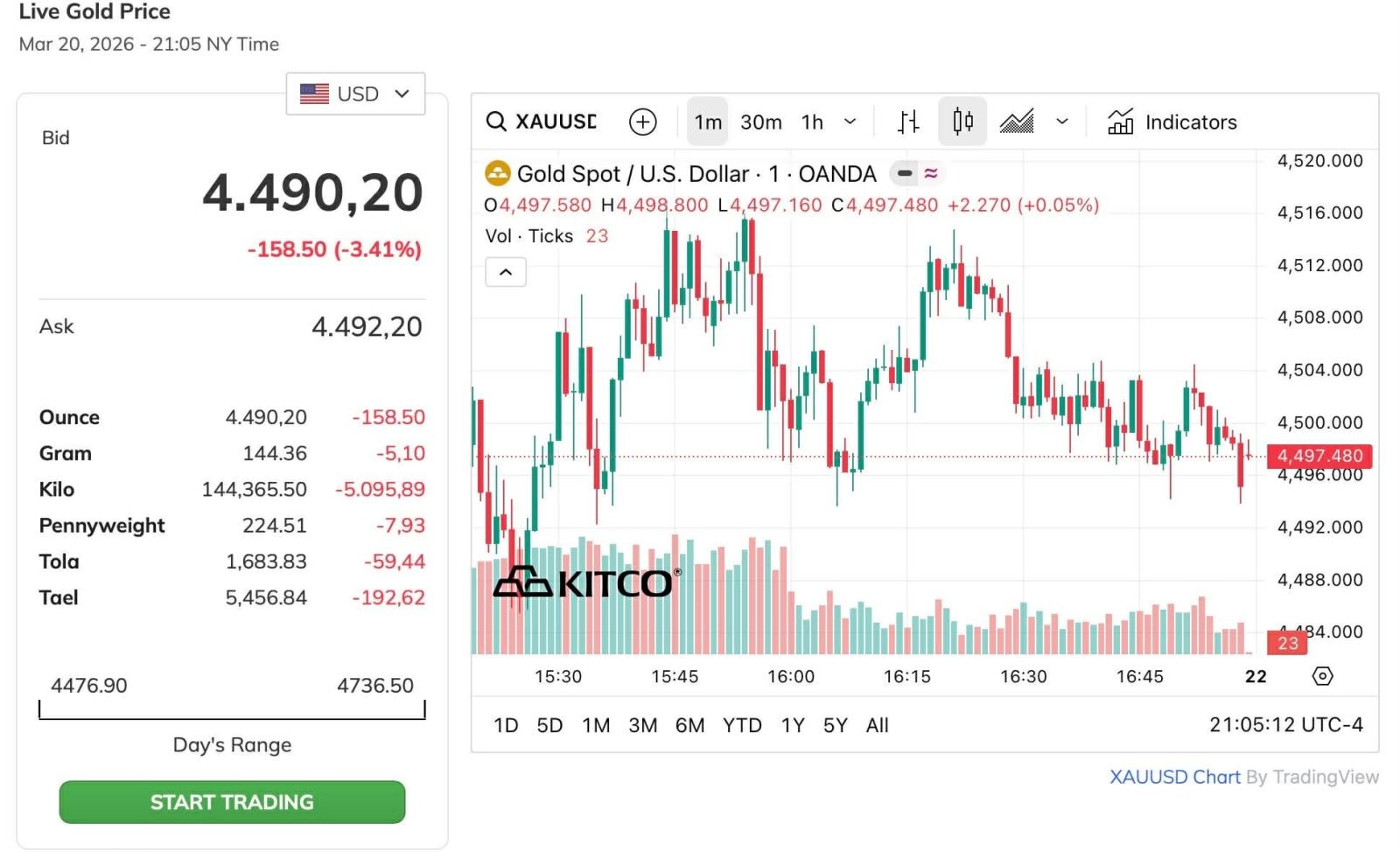Toggle the 30m timeframe button
This screenshot has height=852, width=1400.
760,122
